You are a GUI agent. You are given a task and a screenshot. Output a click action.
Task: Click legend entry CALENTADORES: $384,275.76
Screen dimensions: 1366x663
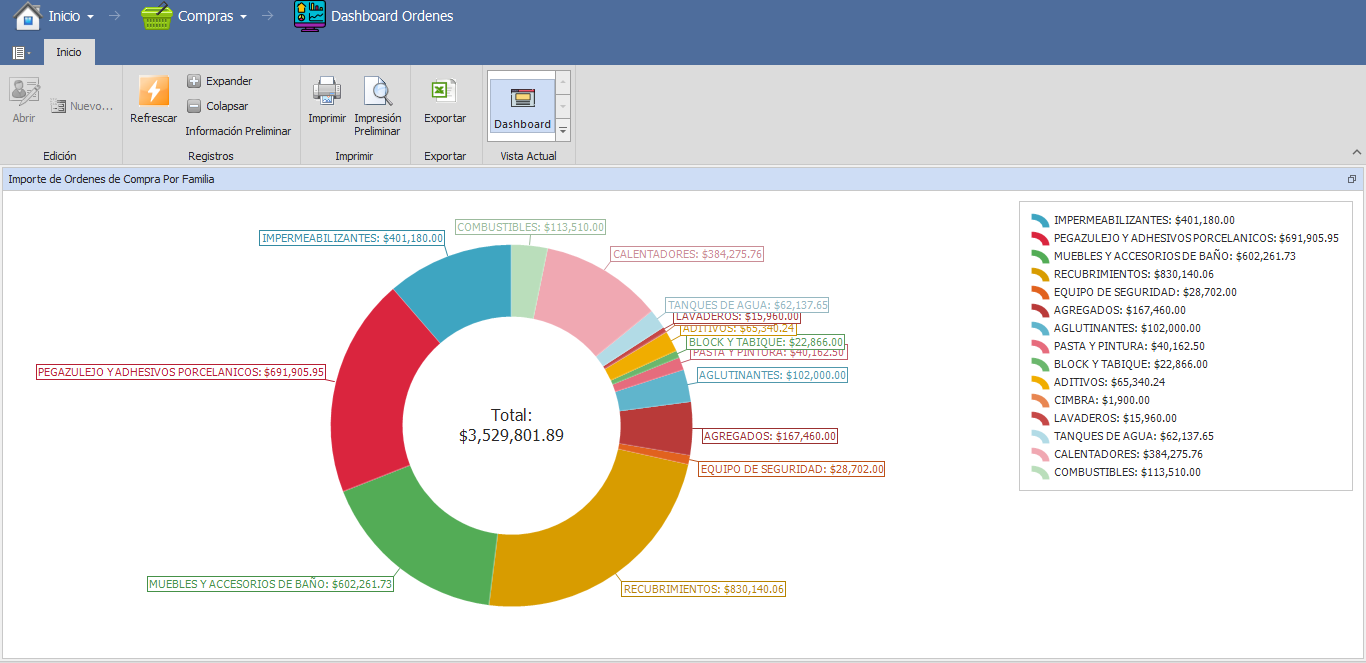(1128, 454)
